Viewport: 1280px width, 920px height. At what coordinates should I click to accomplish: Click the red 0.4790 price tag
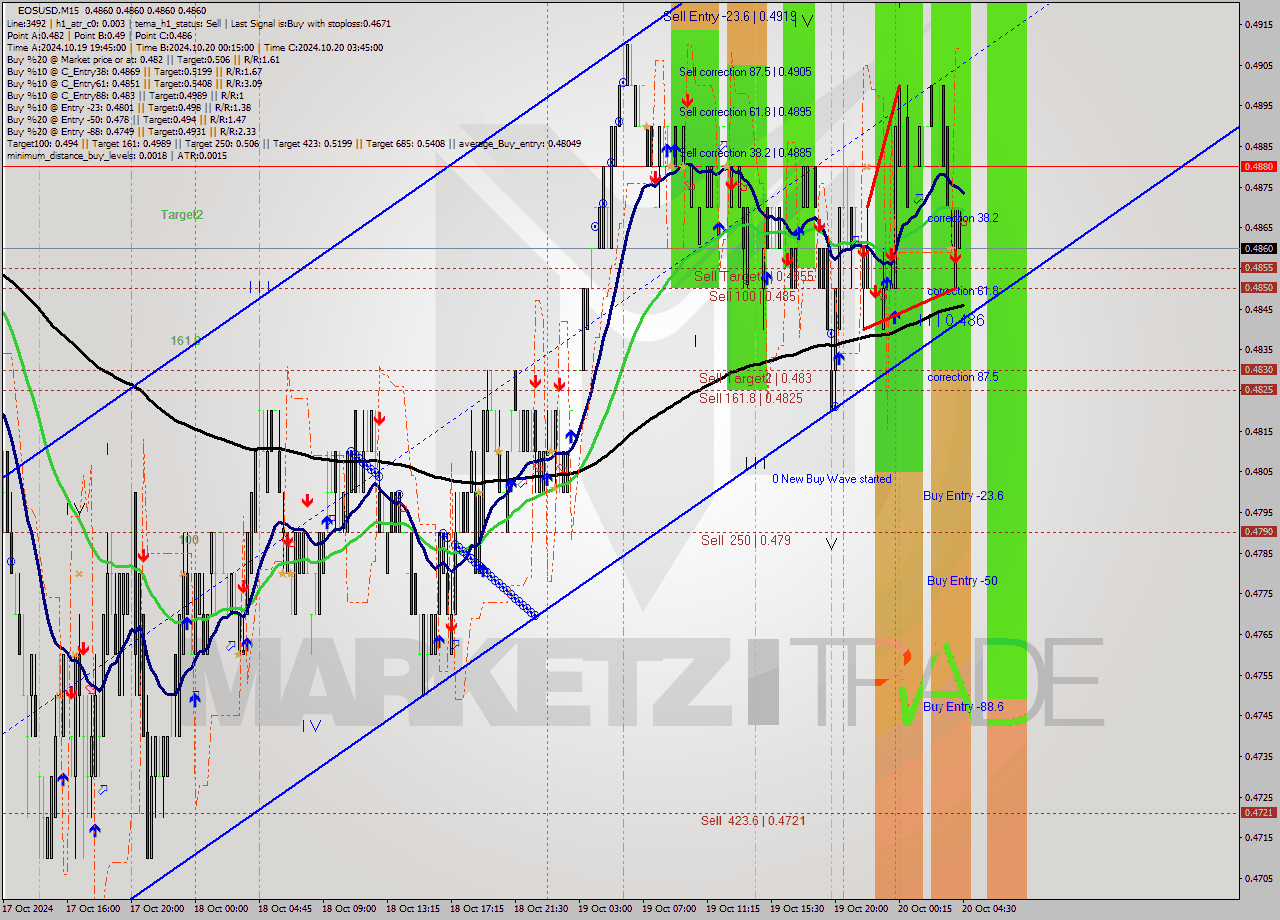1258,532
